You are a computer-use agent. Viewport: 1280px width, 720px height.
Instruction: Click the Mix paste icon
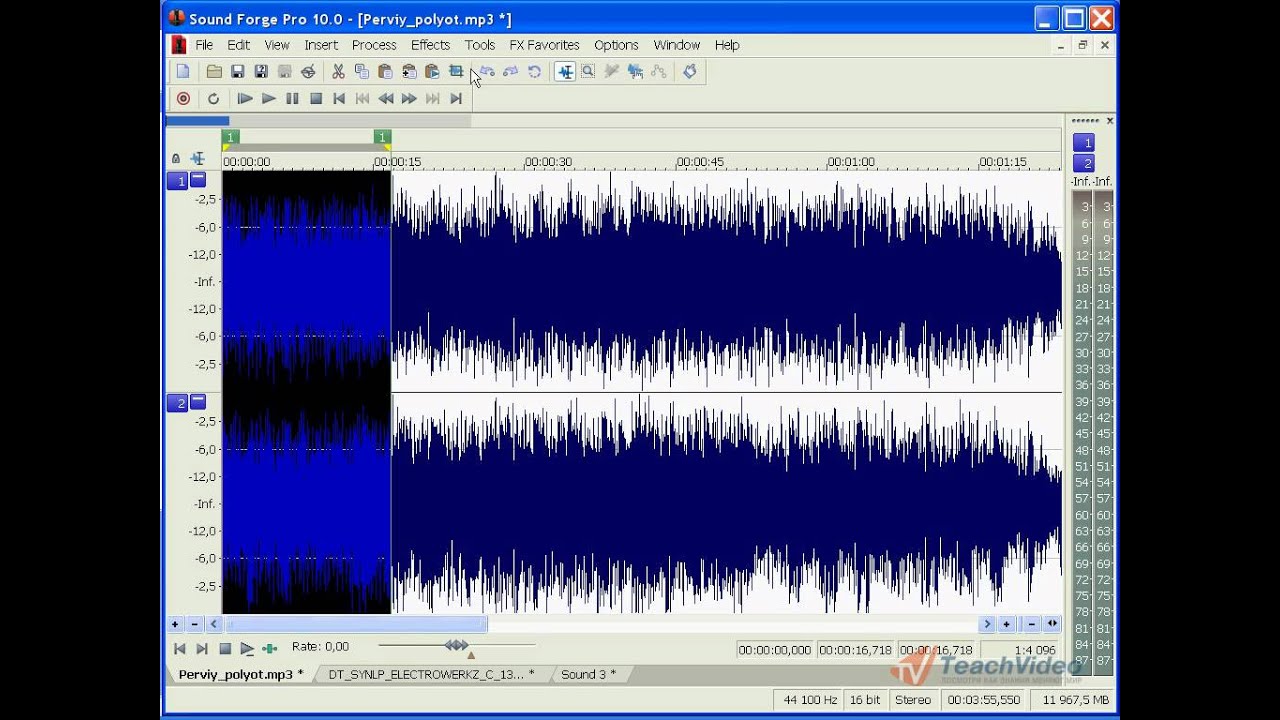point(409,71)
